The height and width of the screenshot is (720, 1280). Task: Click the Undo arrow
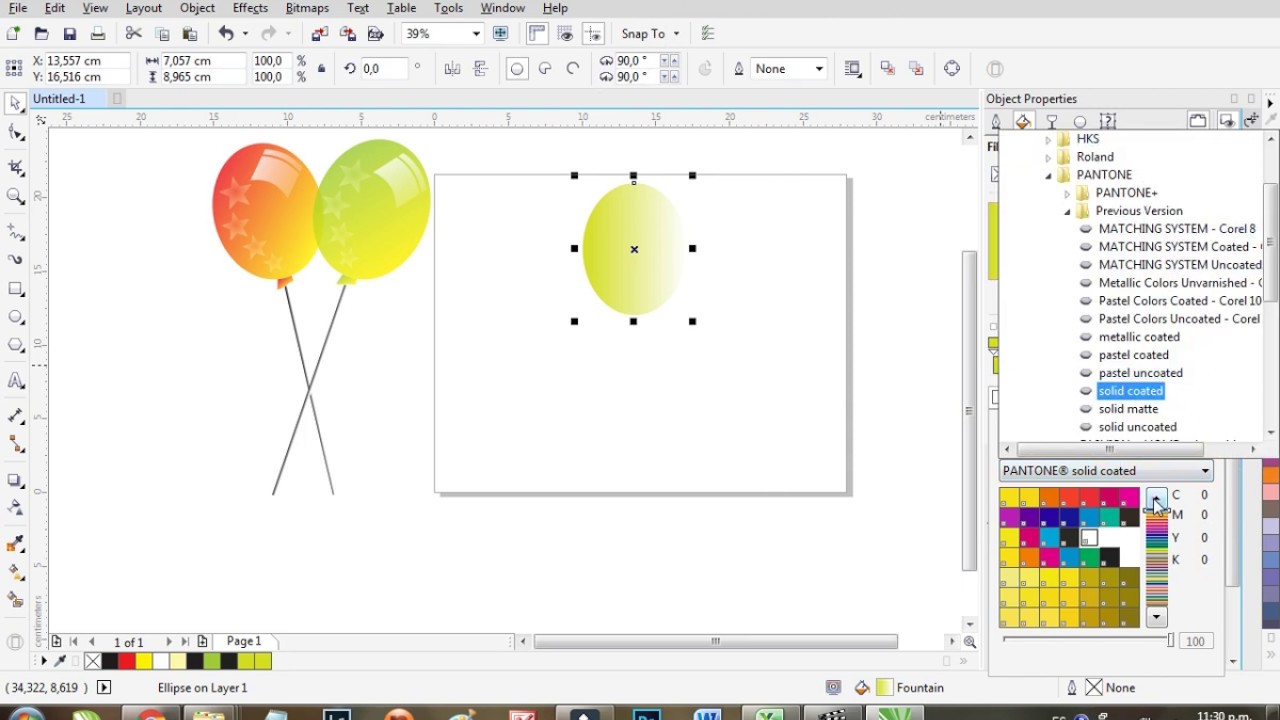coord(226,34)
